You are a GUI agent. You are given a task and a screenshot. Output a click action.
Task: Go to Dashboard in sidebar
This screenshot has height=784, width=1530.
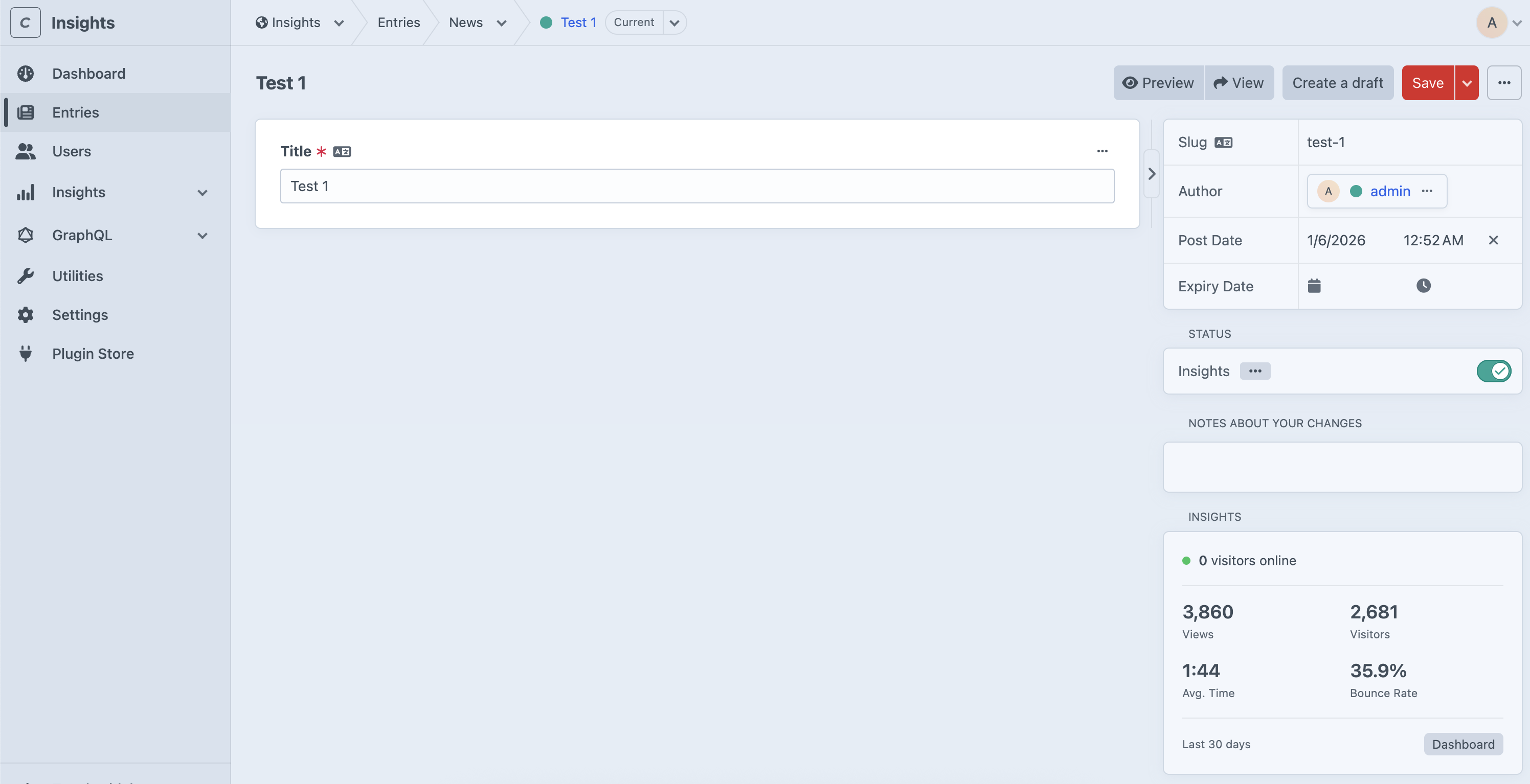88,74
